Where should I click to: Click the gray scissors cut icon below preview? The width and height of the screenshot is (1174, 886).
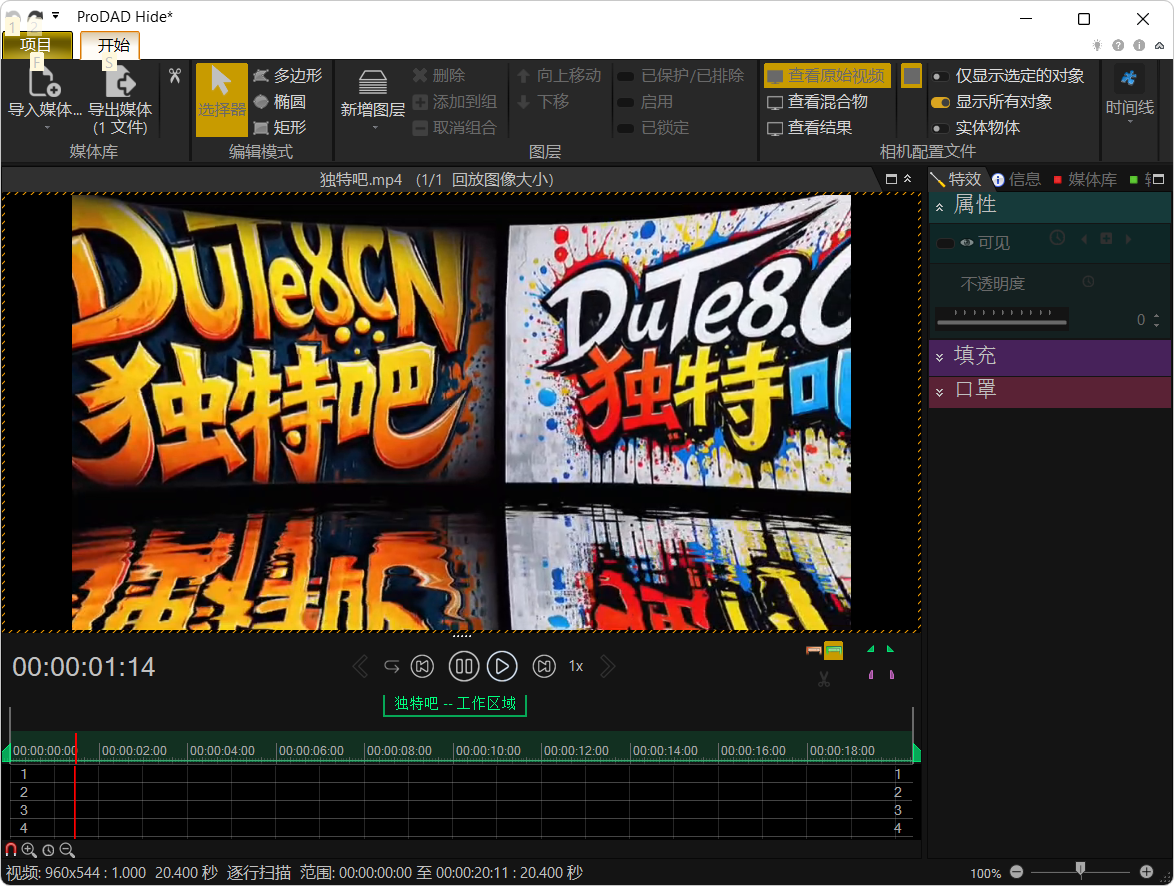824,679
